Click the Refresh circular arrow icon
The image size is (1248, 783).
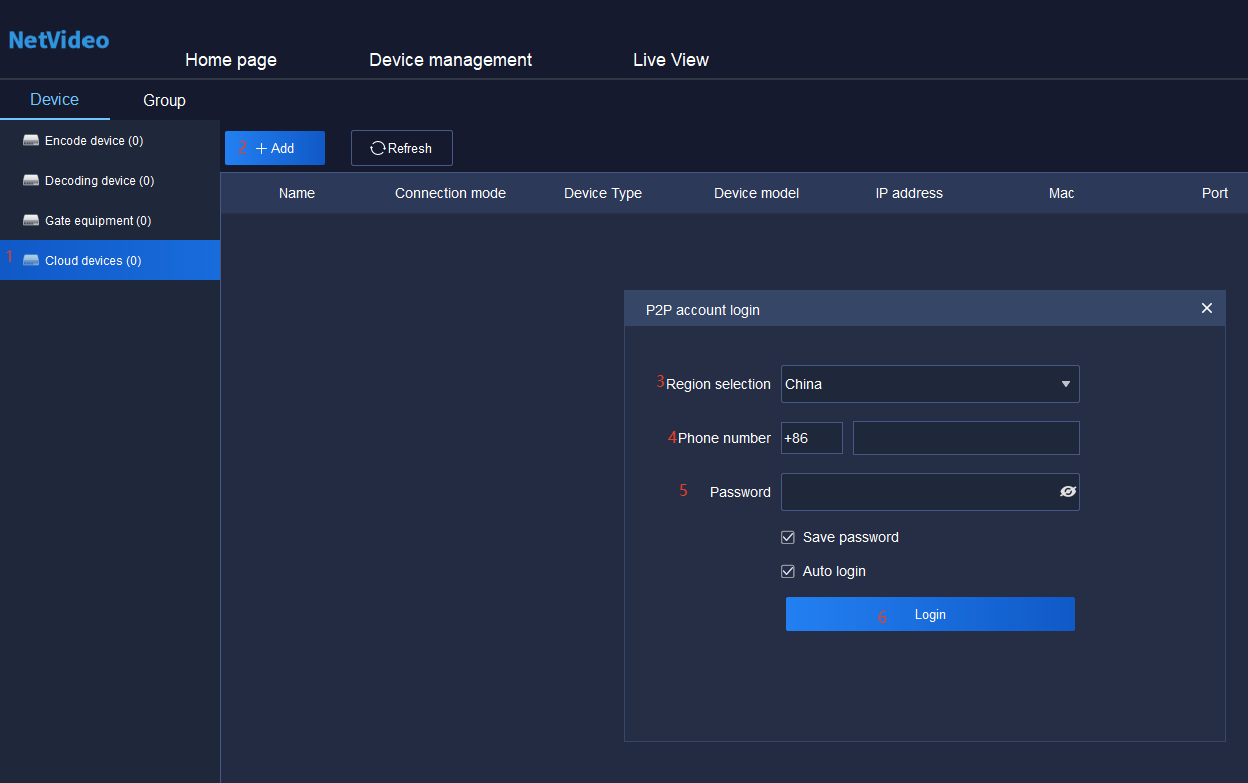coord(378,148)
